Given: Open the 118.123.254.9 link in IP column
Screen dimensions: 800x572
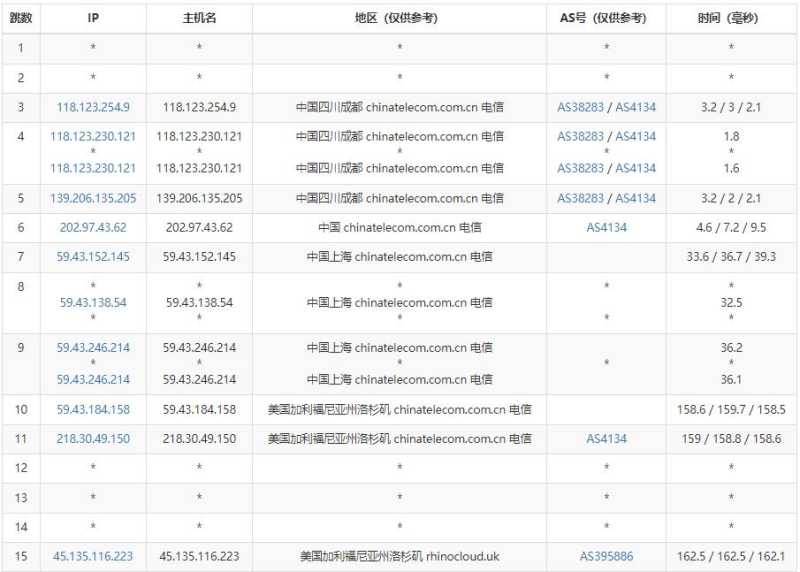Looking at the screenshot, I should (93, 107).
